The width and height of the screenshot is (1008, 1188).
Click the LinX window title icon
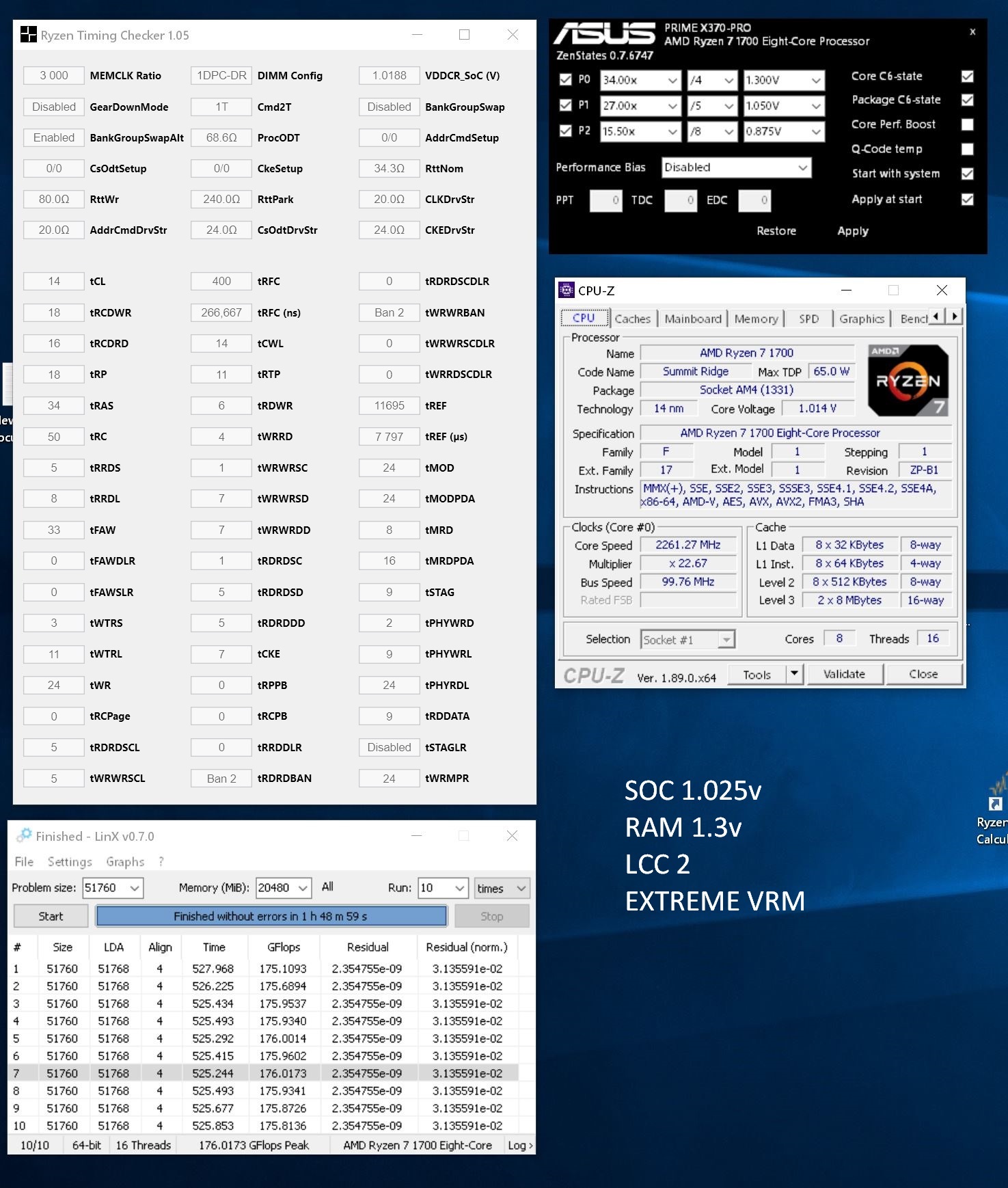(25, 835)
